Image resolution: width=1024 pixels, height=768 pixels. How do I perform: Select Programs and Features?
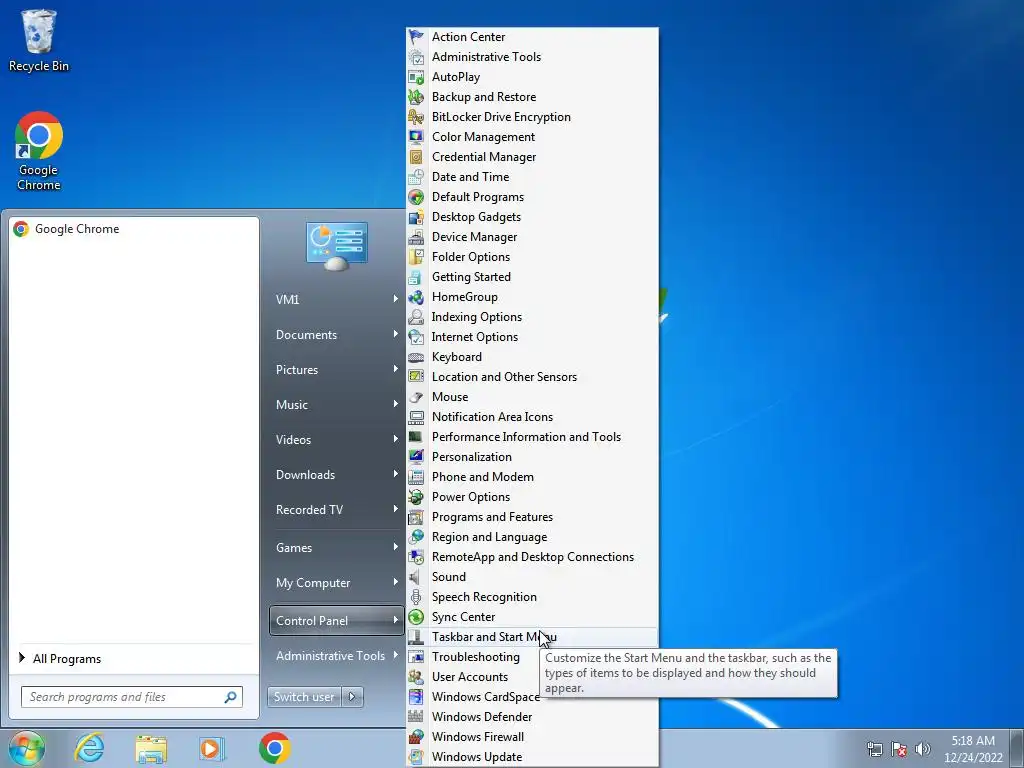point(532,517)
